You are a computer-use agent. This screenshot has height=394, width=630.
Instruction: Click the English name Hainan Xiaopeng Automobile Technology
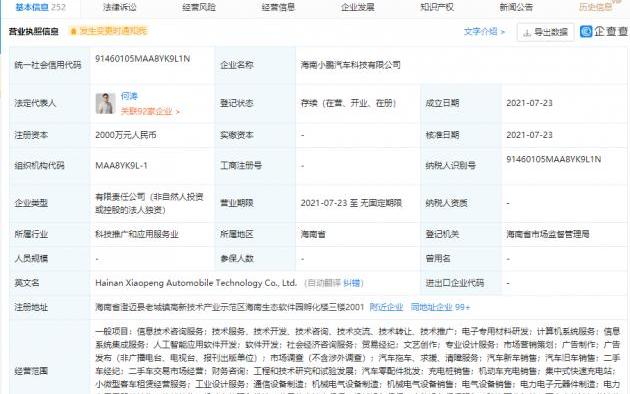coord(196,283)
